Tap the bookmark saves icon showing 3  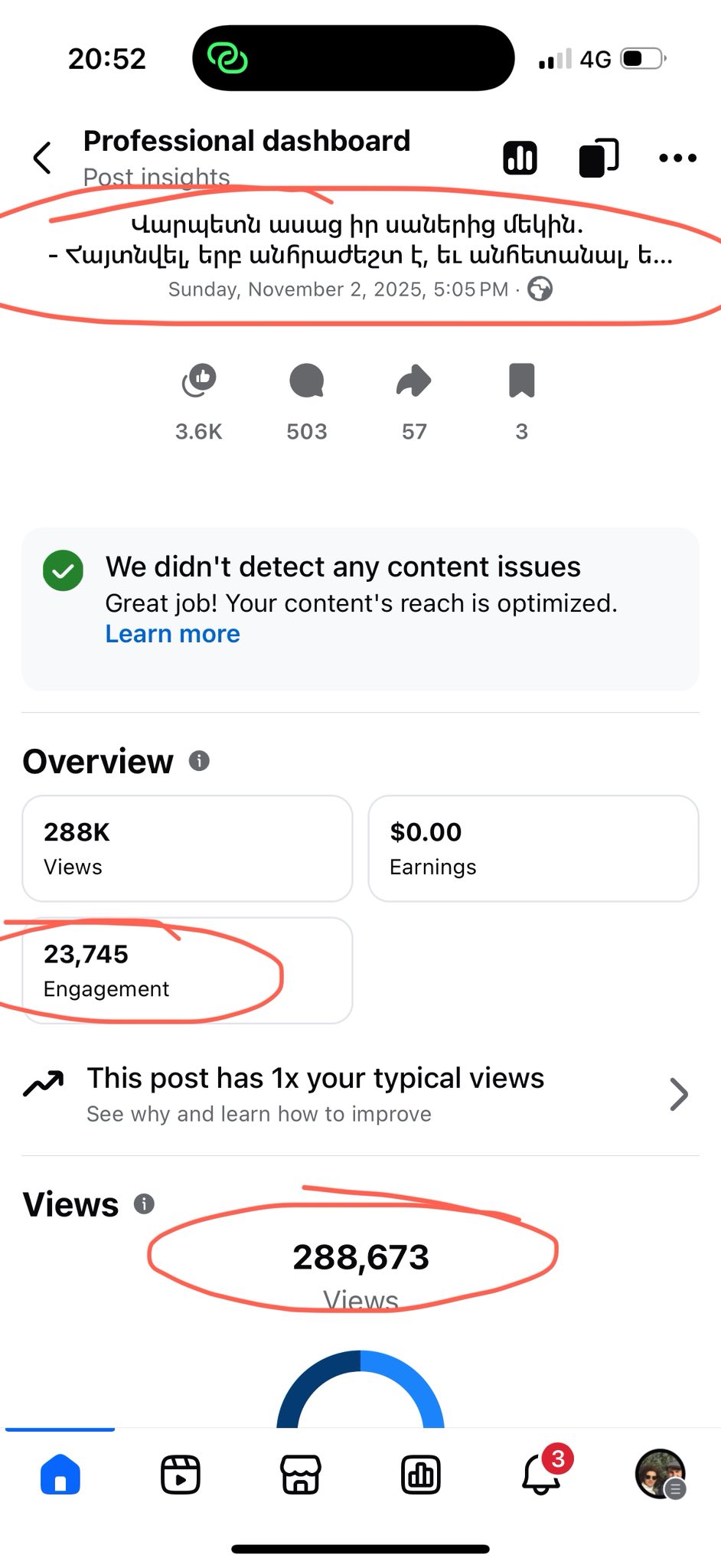[521, 381]
